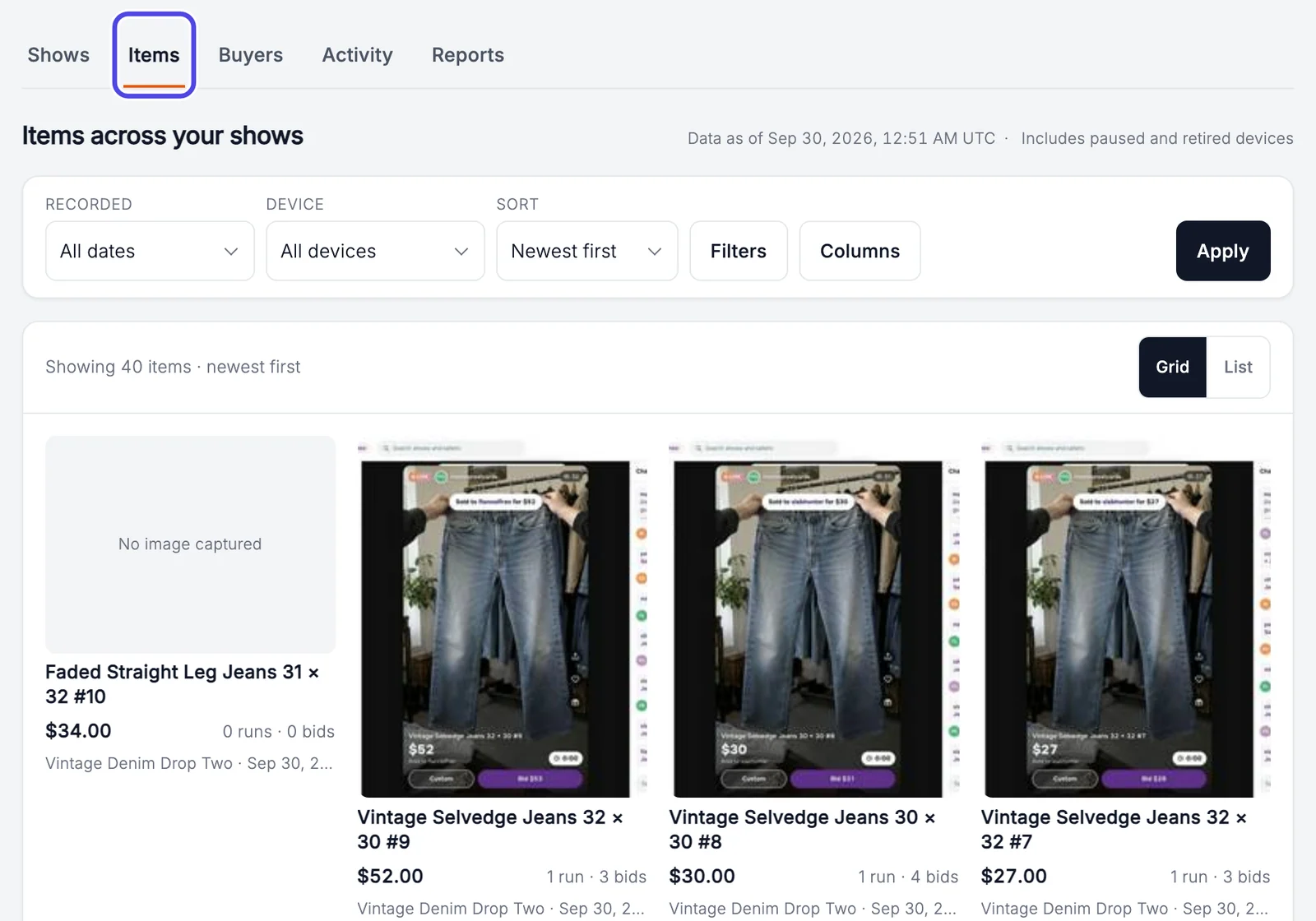The height and width of the screenshot is (921, 1316).
Task: Open 'Vintage Selvedge Jeans 30 × 30 #8' title
Action: tap(803, 830)
